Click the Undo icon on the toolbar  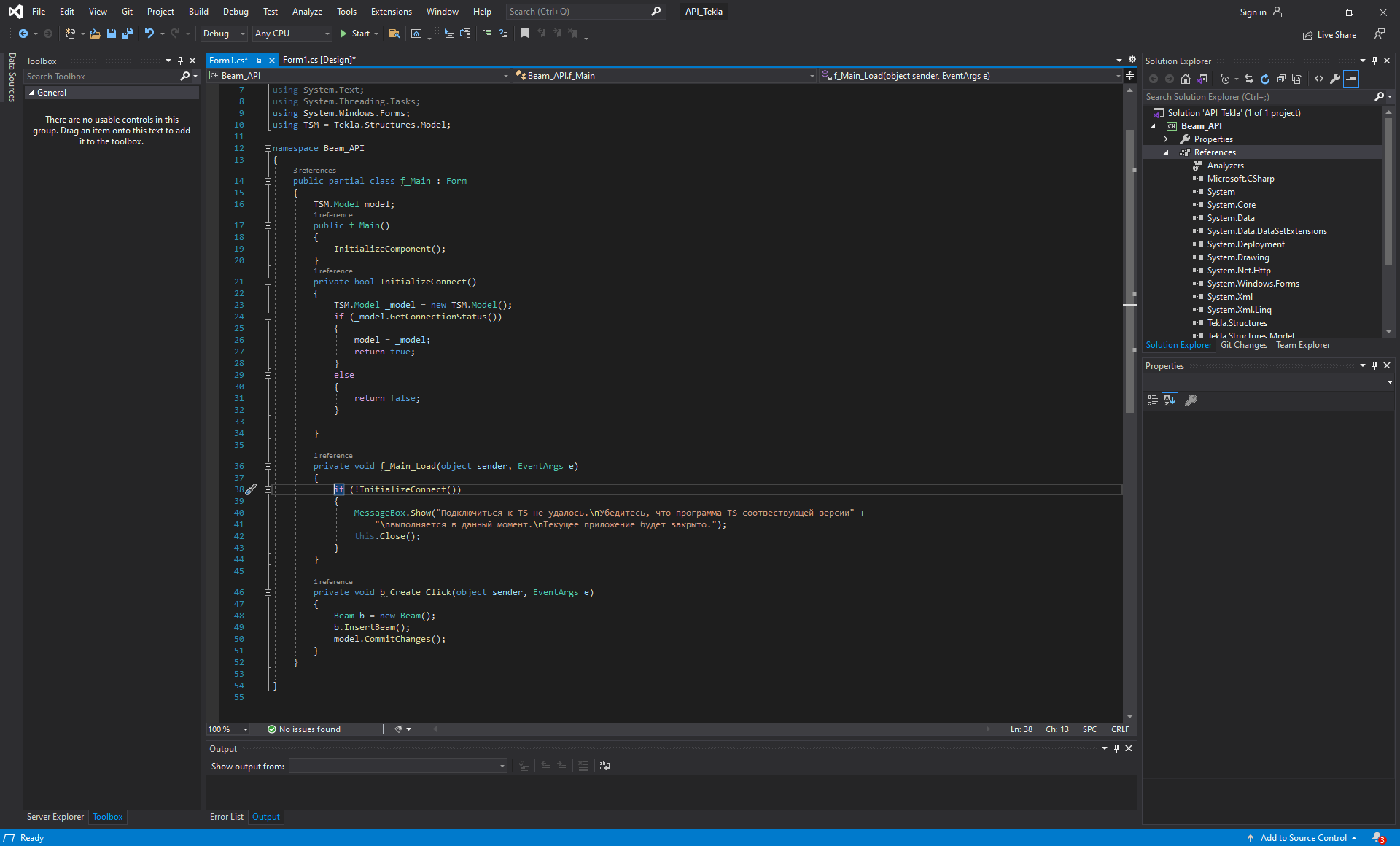[x=149, y=34]
